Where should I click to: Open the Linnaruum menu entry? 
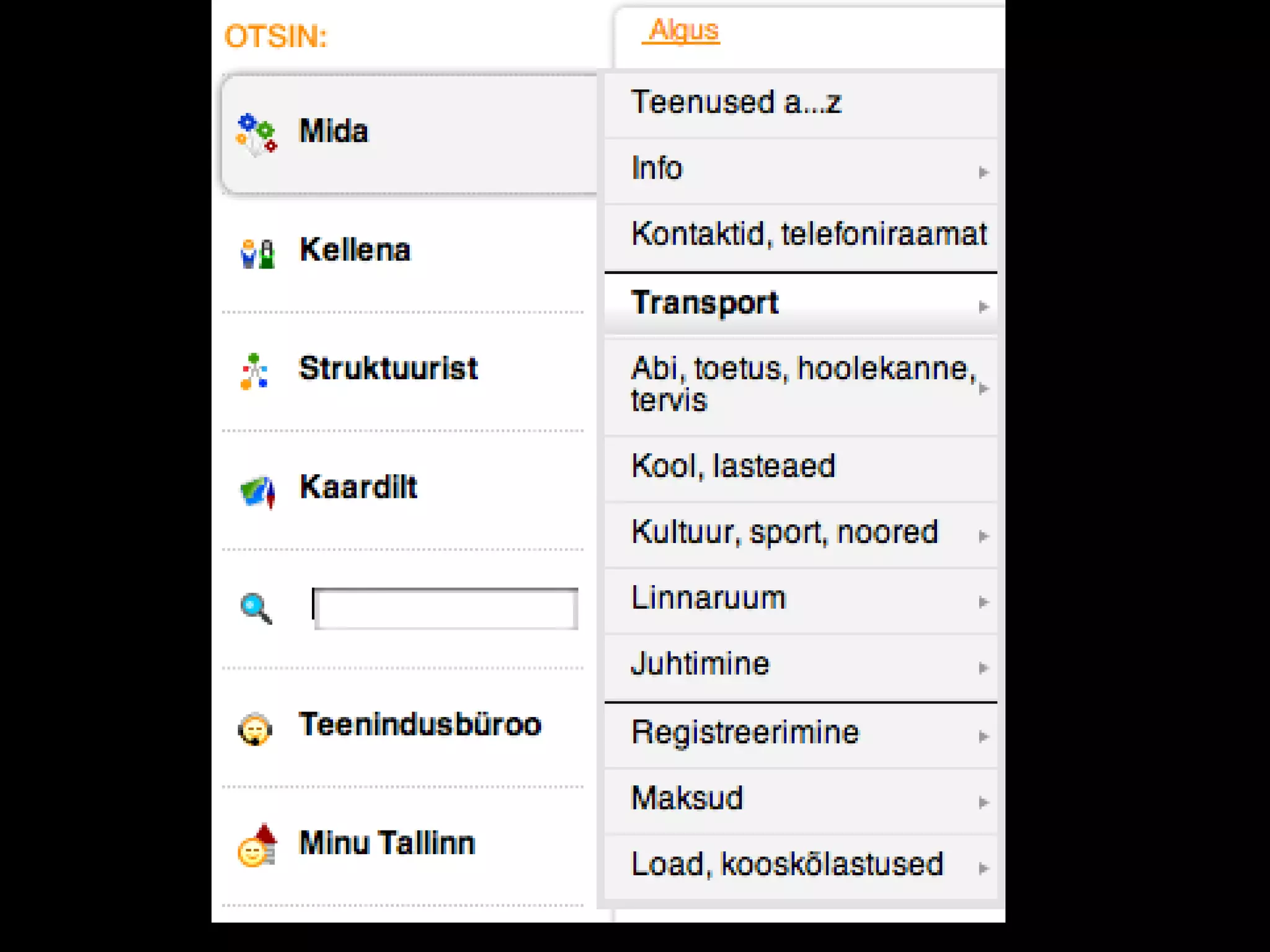pos(708,598)
